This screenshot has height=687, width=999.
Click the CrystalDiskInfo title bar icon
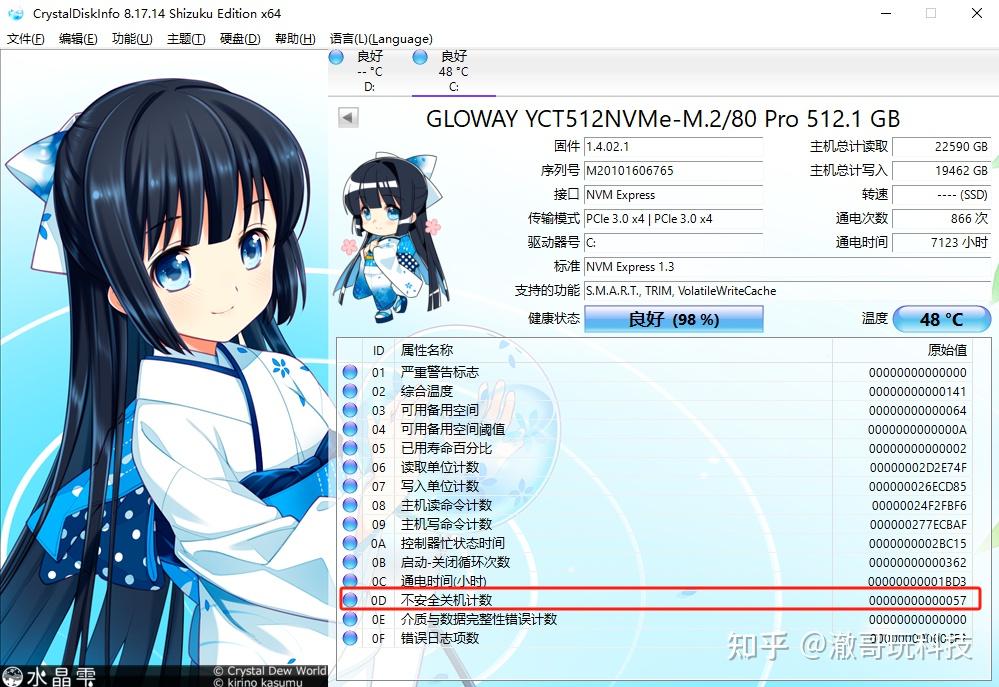point(16,13)
